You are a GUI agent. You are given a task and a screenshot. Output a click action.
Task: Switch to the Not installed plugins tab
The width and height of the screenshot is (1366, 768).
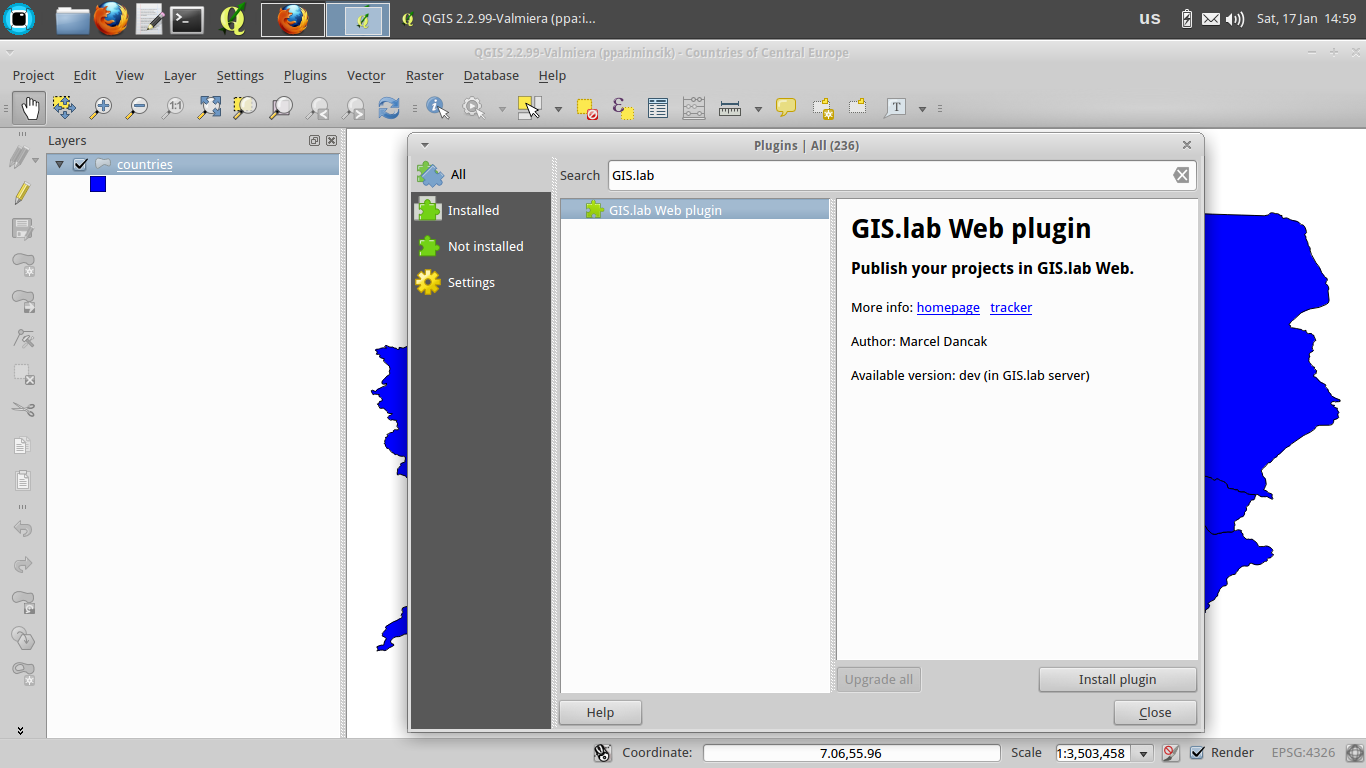pos(481,246)
